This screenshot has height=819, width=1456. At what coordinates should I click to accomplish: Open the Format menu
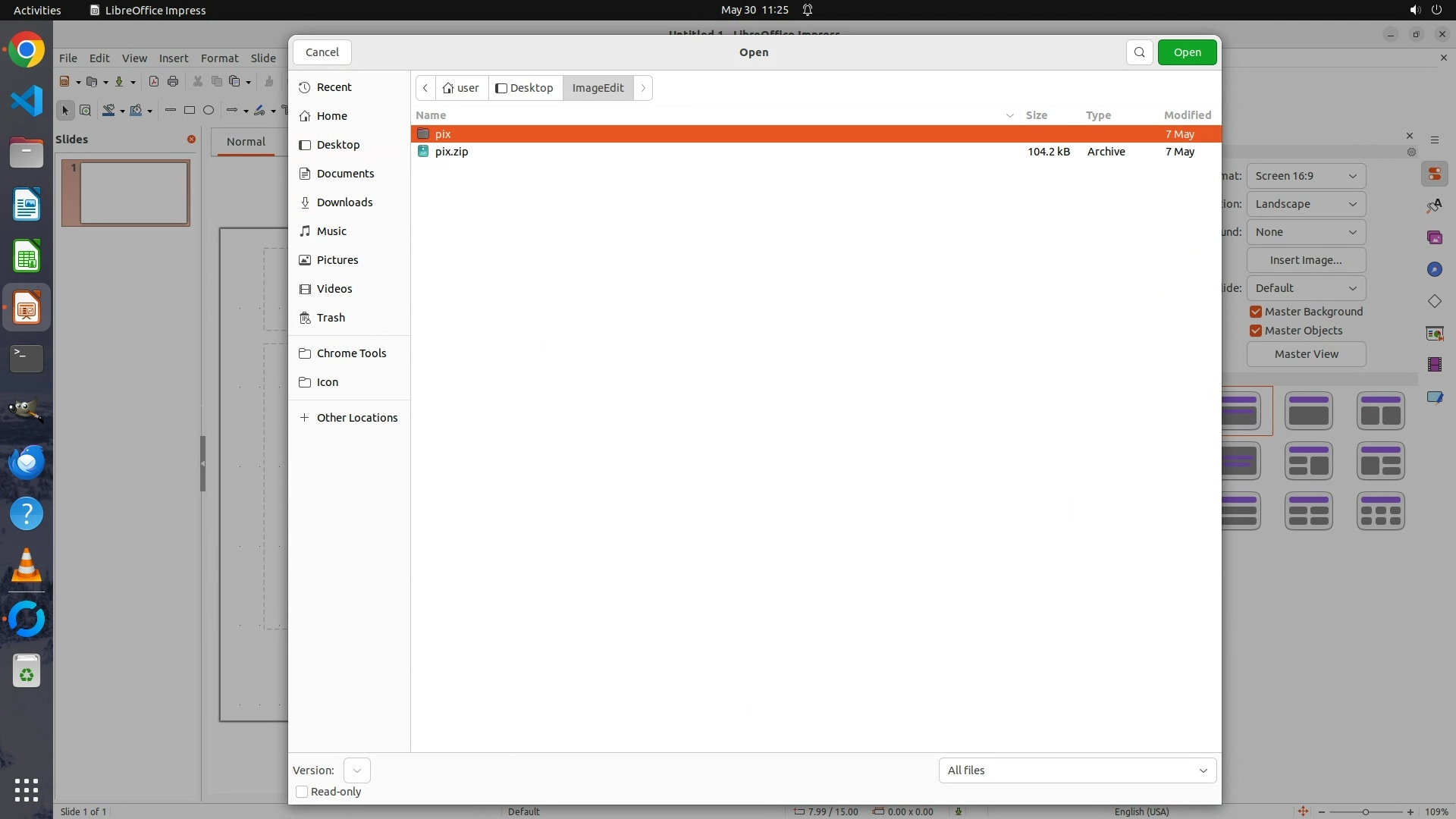pos(219,58)
